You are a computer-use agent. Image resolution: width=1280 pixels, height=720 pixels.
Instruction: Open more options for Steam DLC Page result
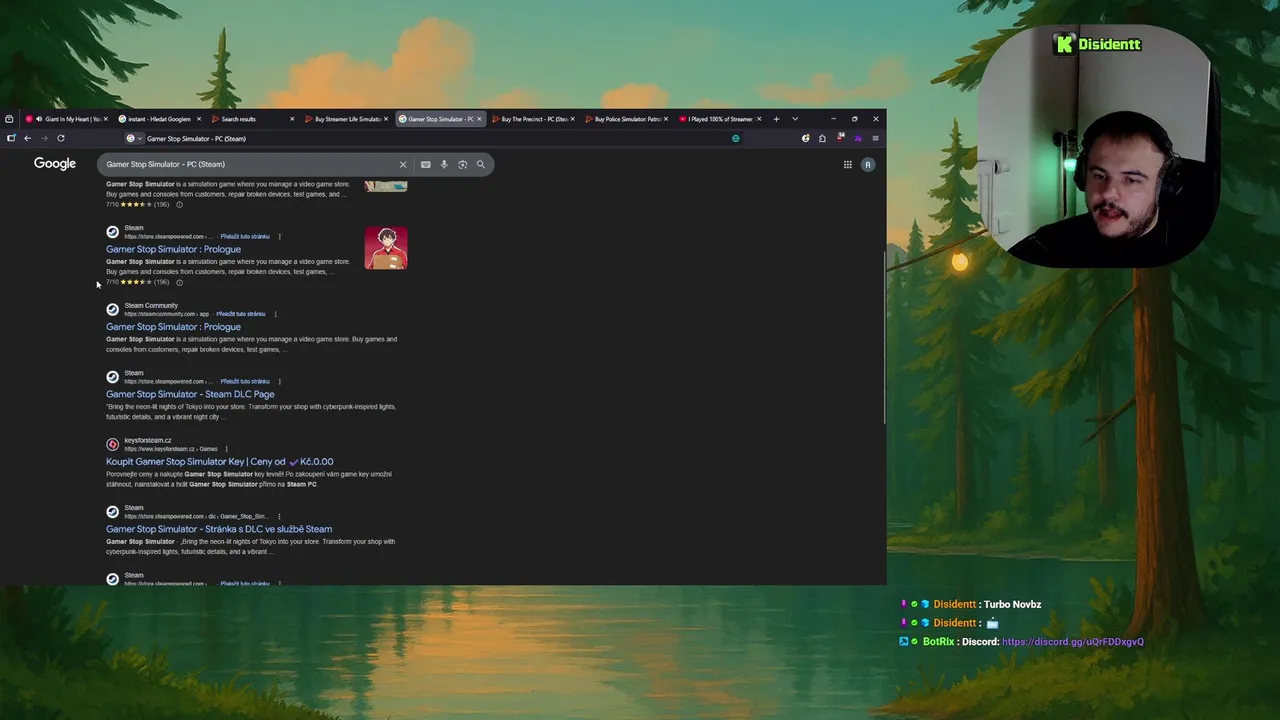pyautogui.click(x=279, y=381)
